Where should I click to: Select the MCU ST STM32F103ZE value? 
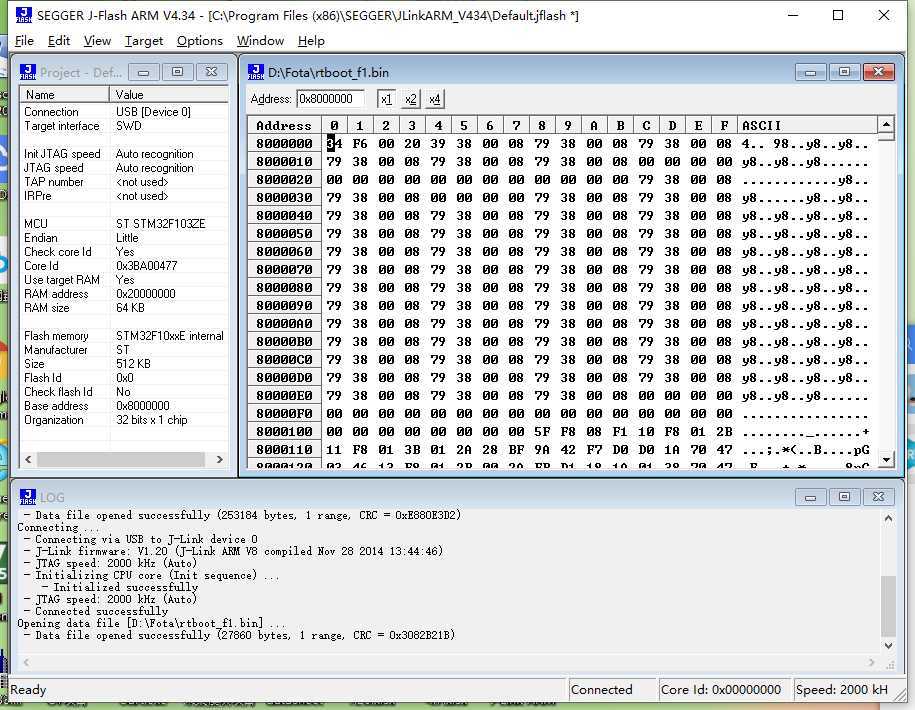click(x=160, y=224)
